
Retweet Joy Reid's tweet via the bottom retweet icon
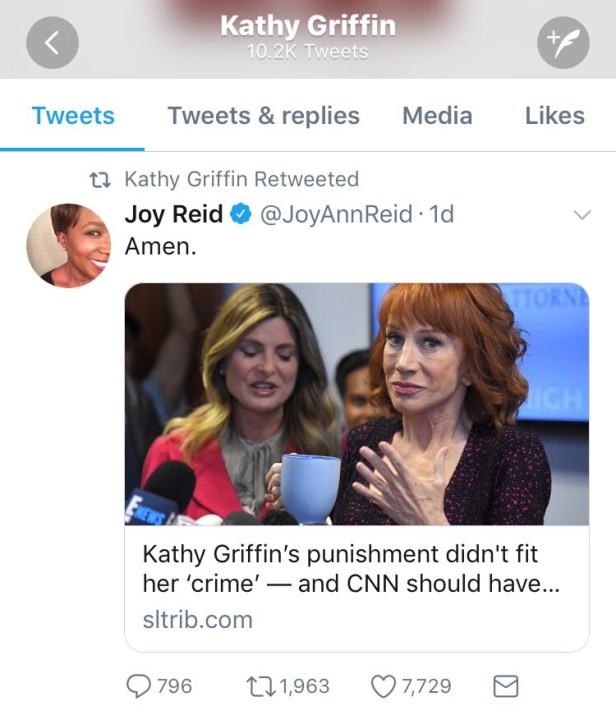tap(259, 686)
